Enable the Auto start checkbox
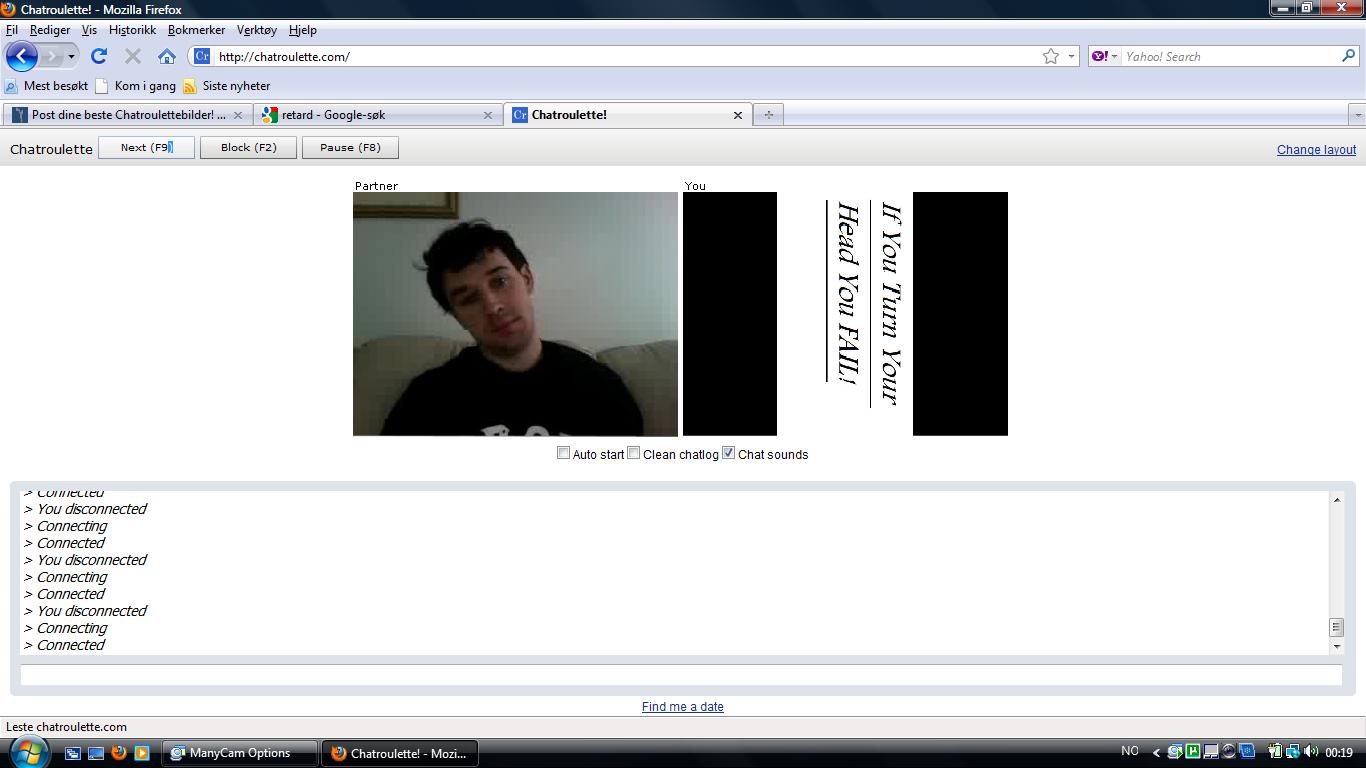 [563, 453]
